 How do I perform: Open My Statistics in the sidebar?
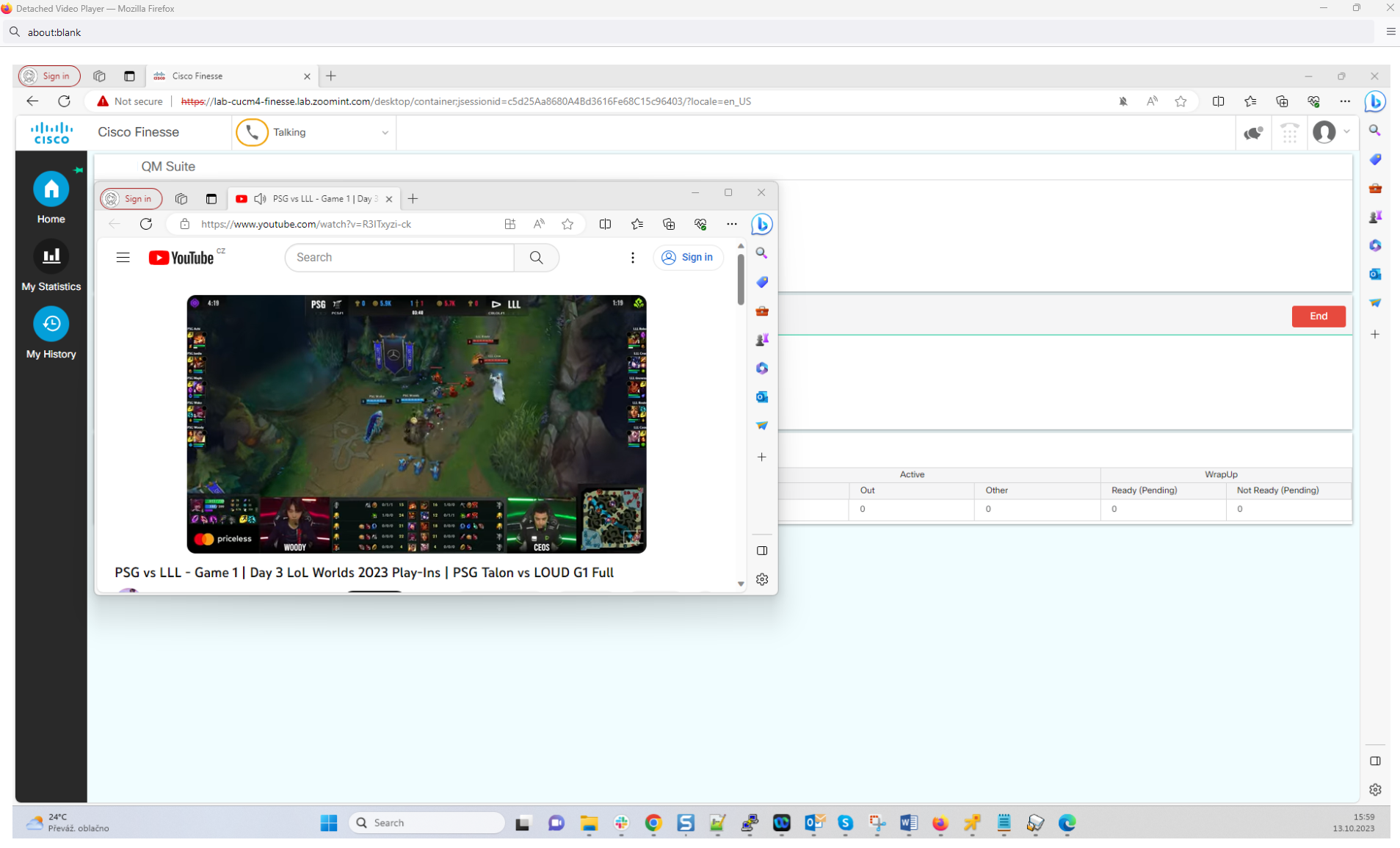click(x=51, y=257)
